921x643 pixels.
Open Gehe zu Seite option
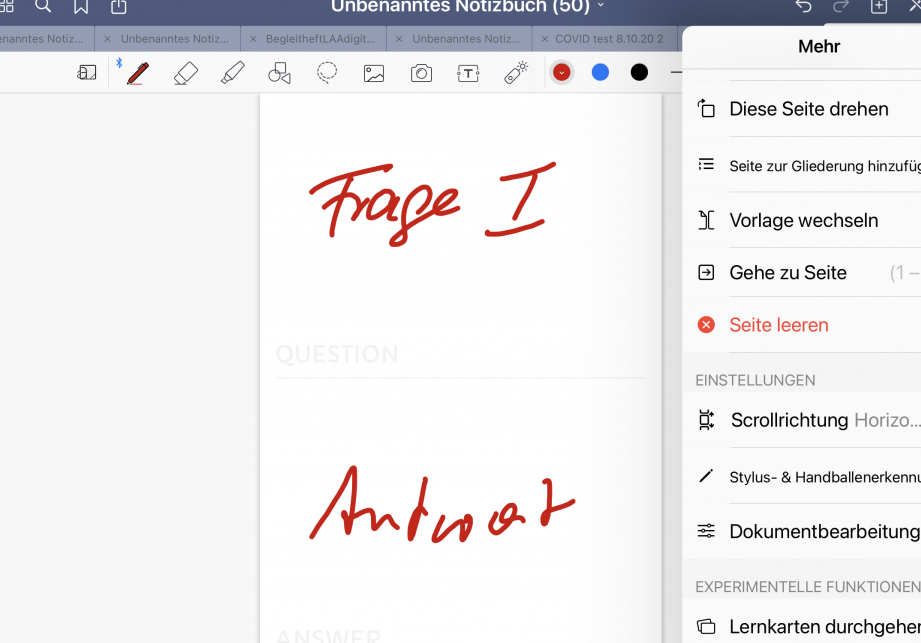[787, 273]
